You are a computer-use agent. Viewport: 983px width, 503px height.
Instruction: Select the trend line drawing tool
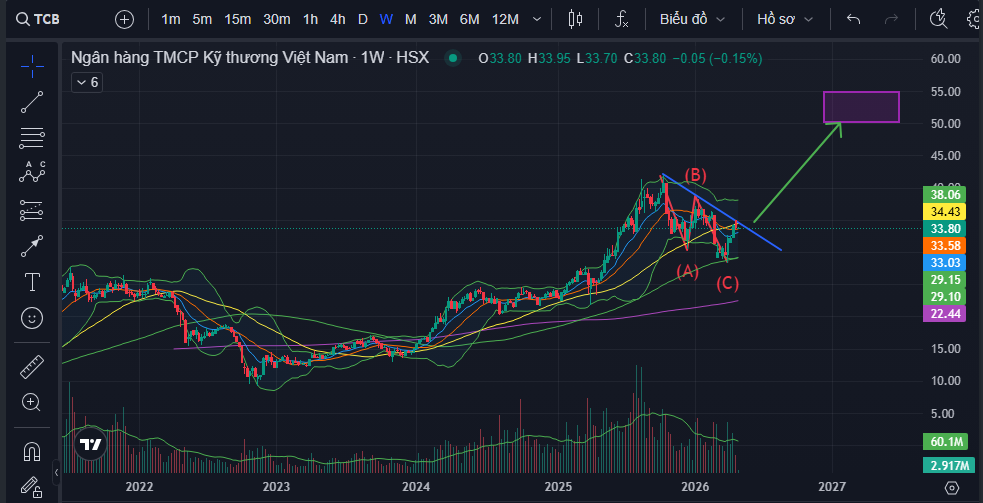point(31,102)
